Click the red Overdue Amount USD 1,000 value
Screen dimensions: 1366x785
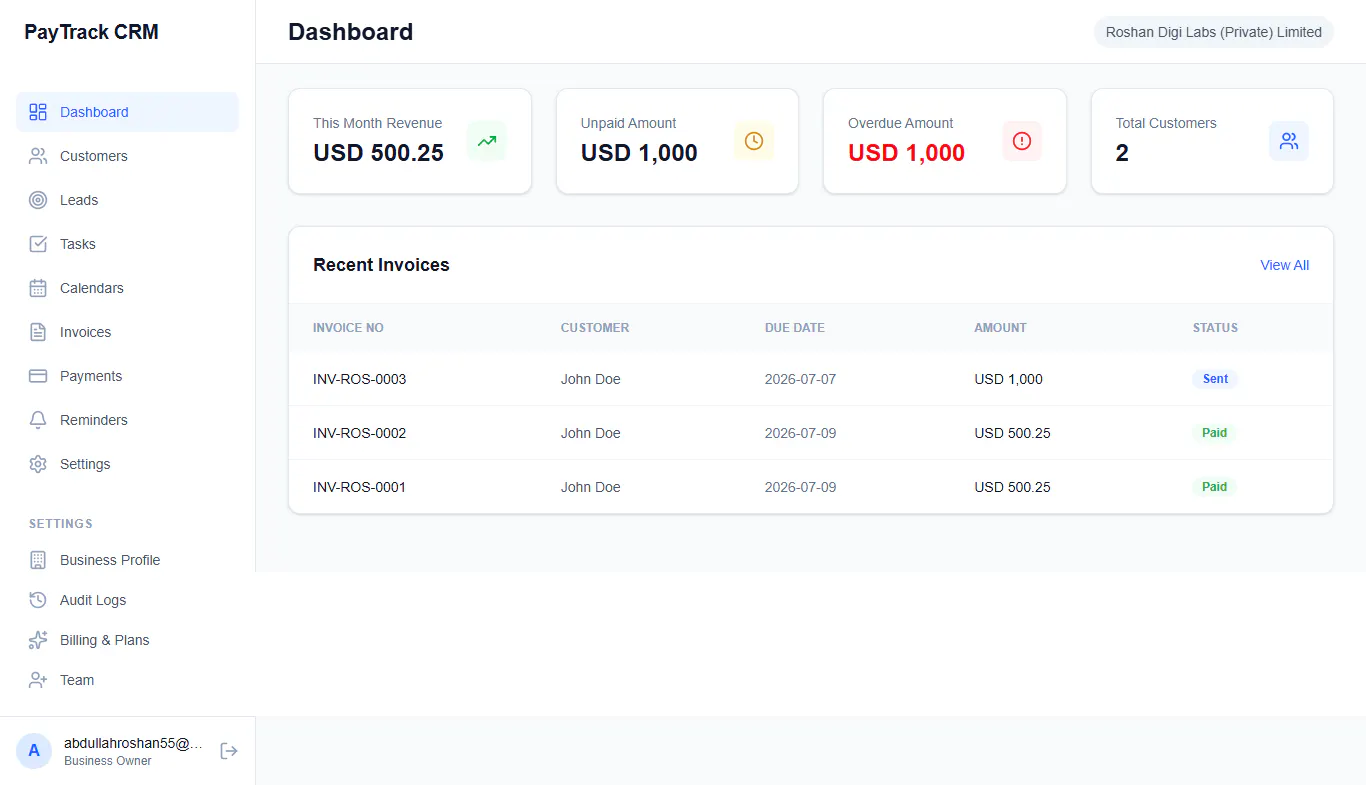pyautogui.click(x=906, y=153)
